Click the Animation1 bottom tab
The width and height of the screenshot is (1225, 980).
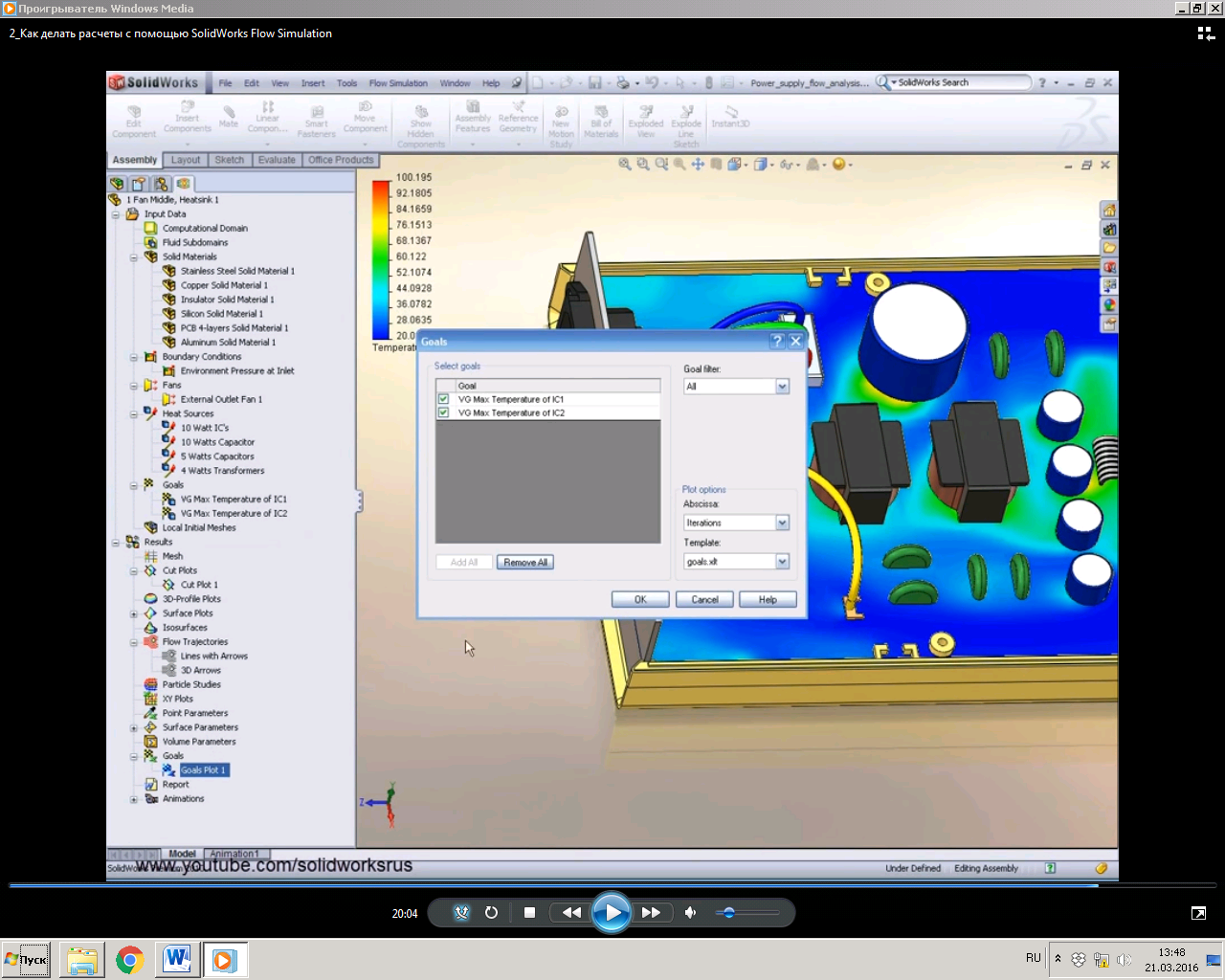(x=234, y=854)
